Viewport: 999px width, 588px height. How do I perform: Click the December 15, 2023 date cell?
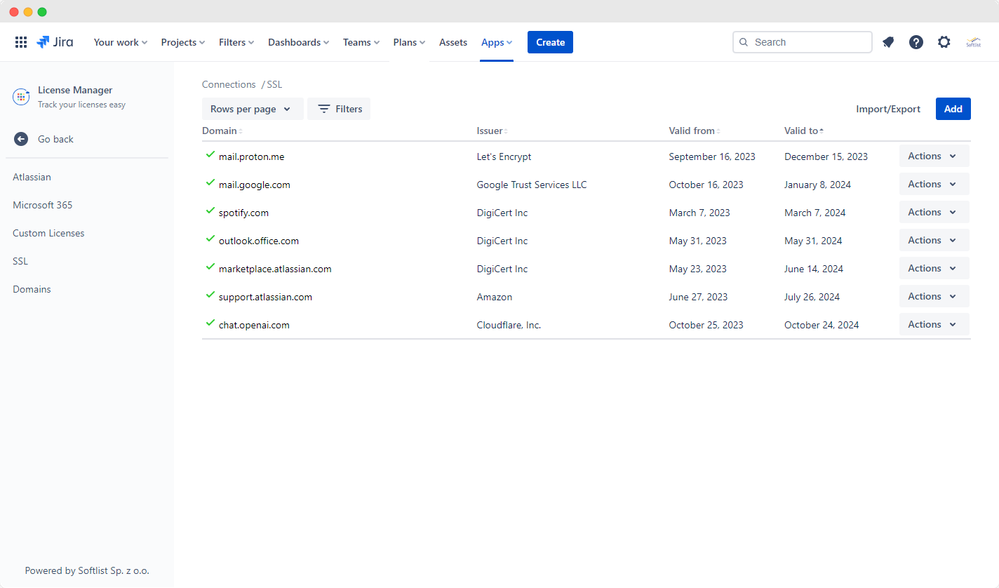(826, 157)
